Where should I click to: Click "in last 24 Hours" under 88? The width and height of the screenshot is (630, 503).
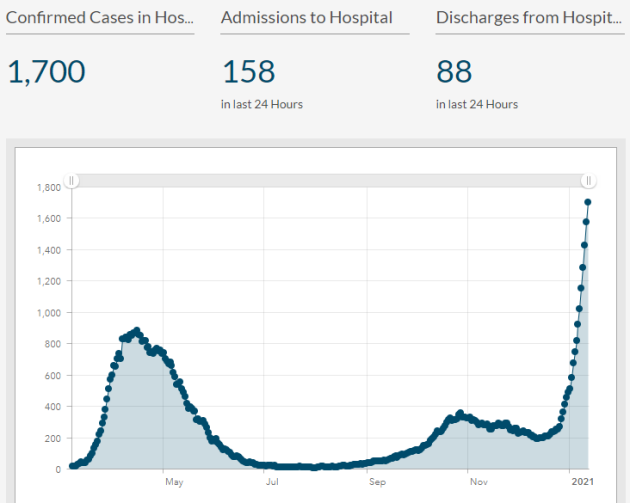(477, 104)
